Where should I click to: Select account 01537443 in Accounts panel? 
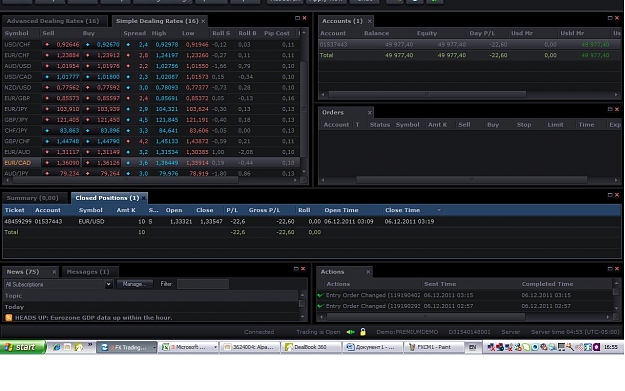click(x=470, y=44)
